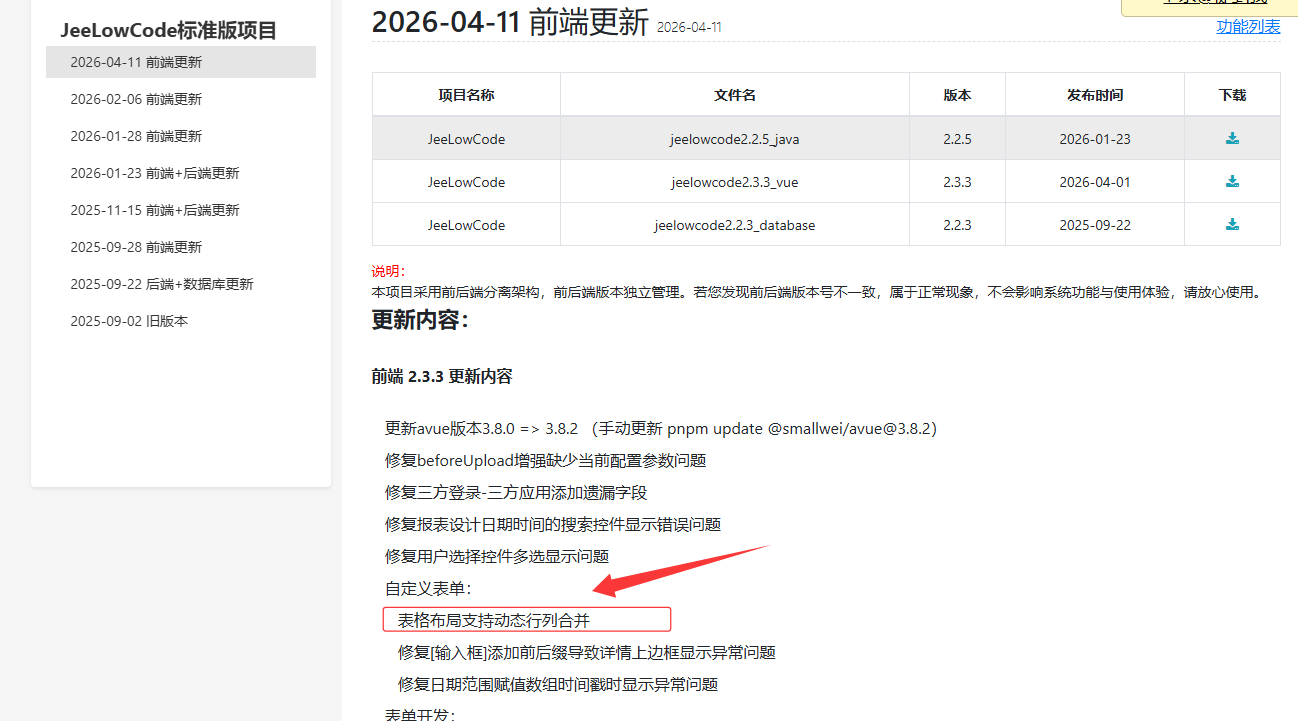
Task: Open the 2025-11-15 前端+后端更新 entry
Action: pyautogui.click(x=155, y=210)
